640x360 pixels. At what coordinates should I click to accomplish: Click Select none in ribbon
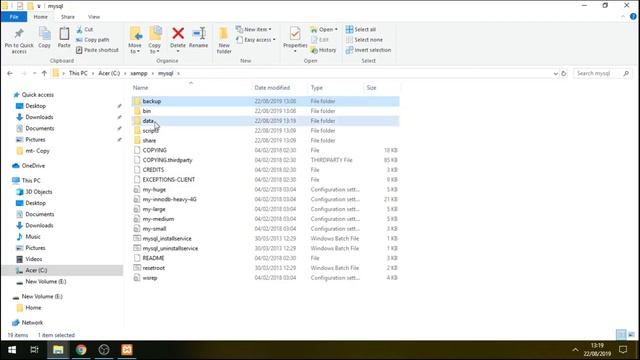tap(364, 40)
